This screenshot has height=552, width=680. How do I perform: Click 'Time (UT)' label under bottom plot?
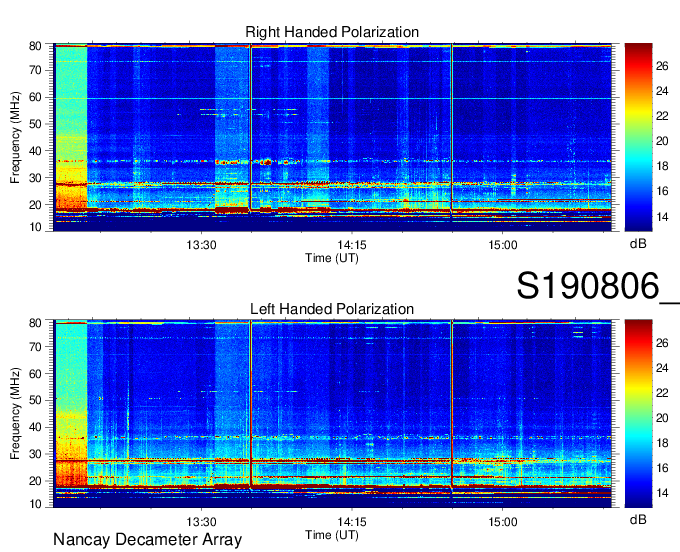(332, 535)
